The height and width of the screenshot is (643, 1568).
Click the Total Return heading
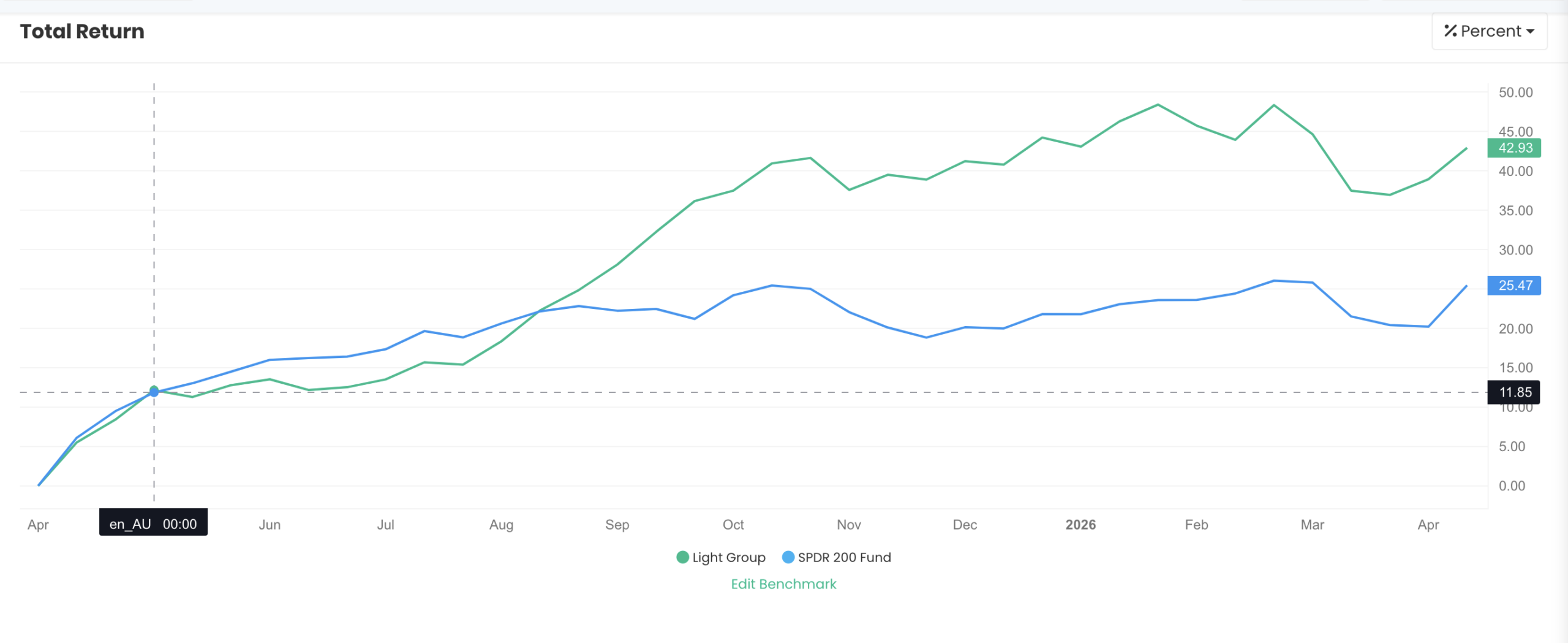click(82, 31)
